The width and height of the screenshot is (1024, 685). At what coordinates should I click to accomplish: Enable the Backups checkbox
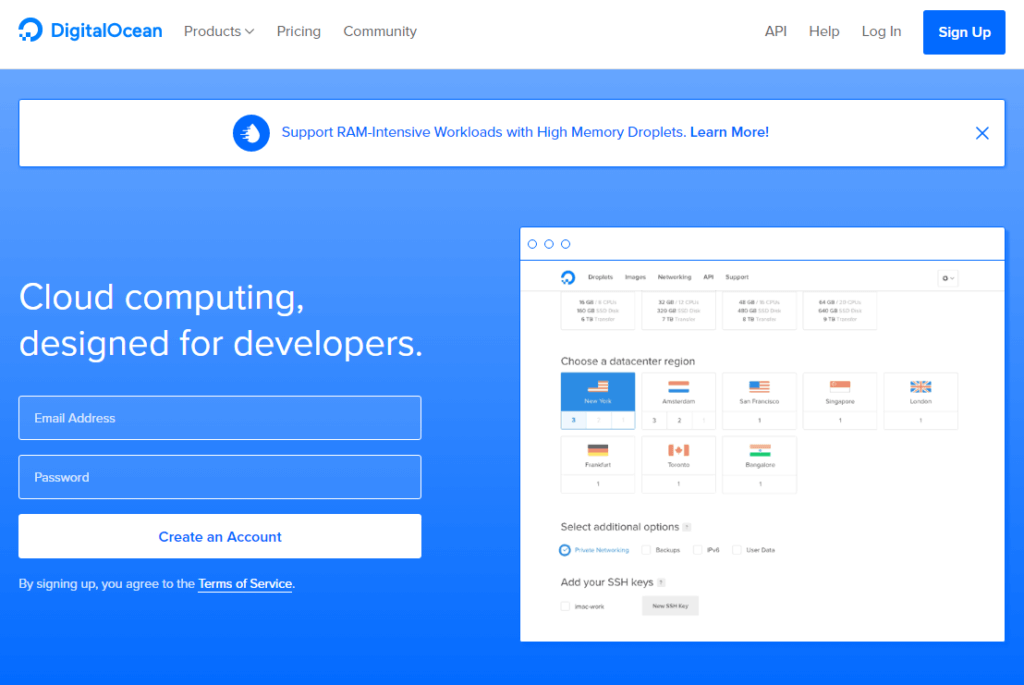coord(647,550)
